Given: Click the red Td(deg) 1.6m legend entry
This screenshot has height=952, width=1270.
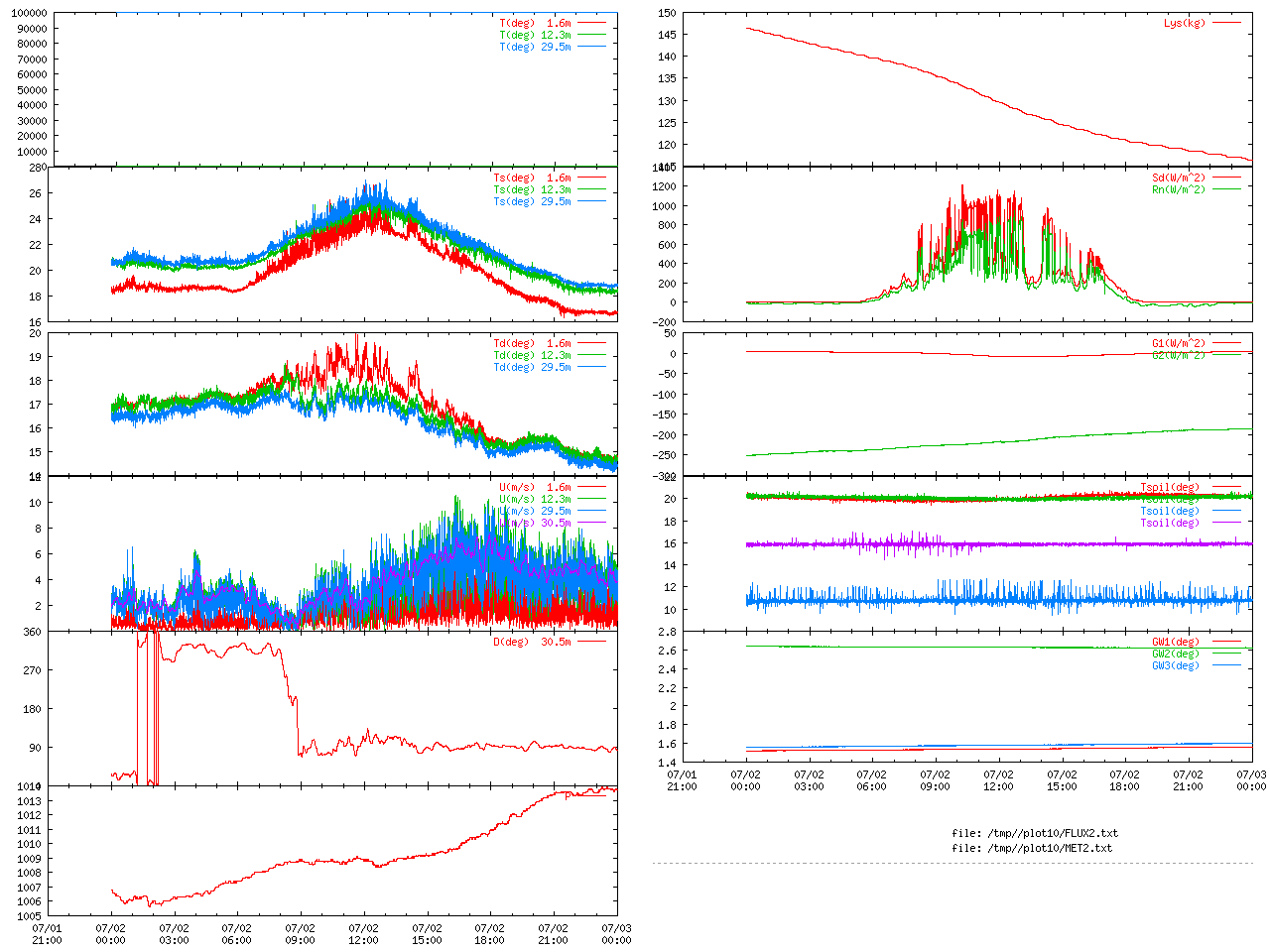Looking at the screenshot, I should point(532,344).
